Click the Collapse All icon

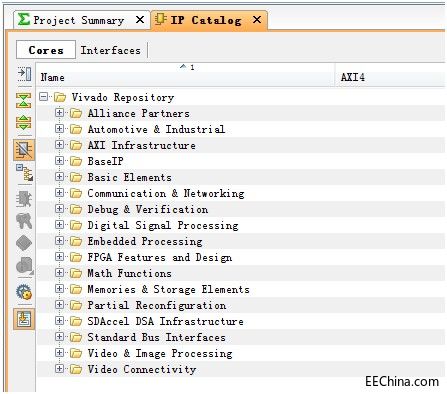point(24,100)
